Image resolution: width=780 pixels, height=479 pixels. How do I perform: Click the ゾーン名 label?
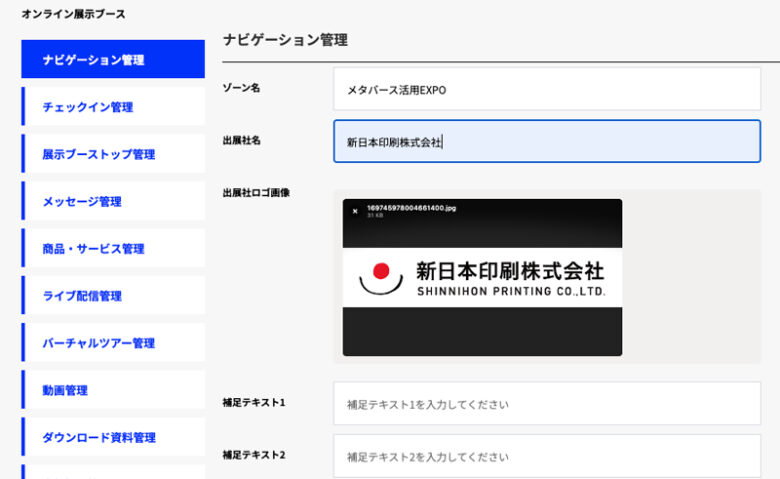coord(241,88)
